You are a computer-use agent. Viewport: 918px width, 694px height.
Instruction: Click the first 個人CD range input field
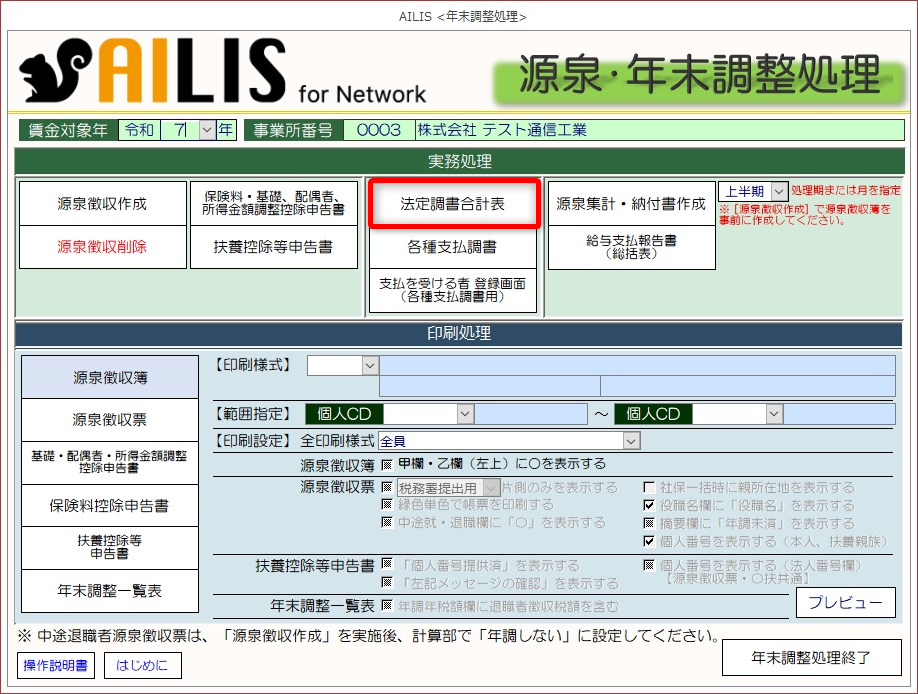[x=422, y=414]
